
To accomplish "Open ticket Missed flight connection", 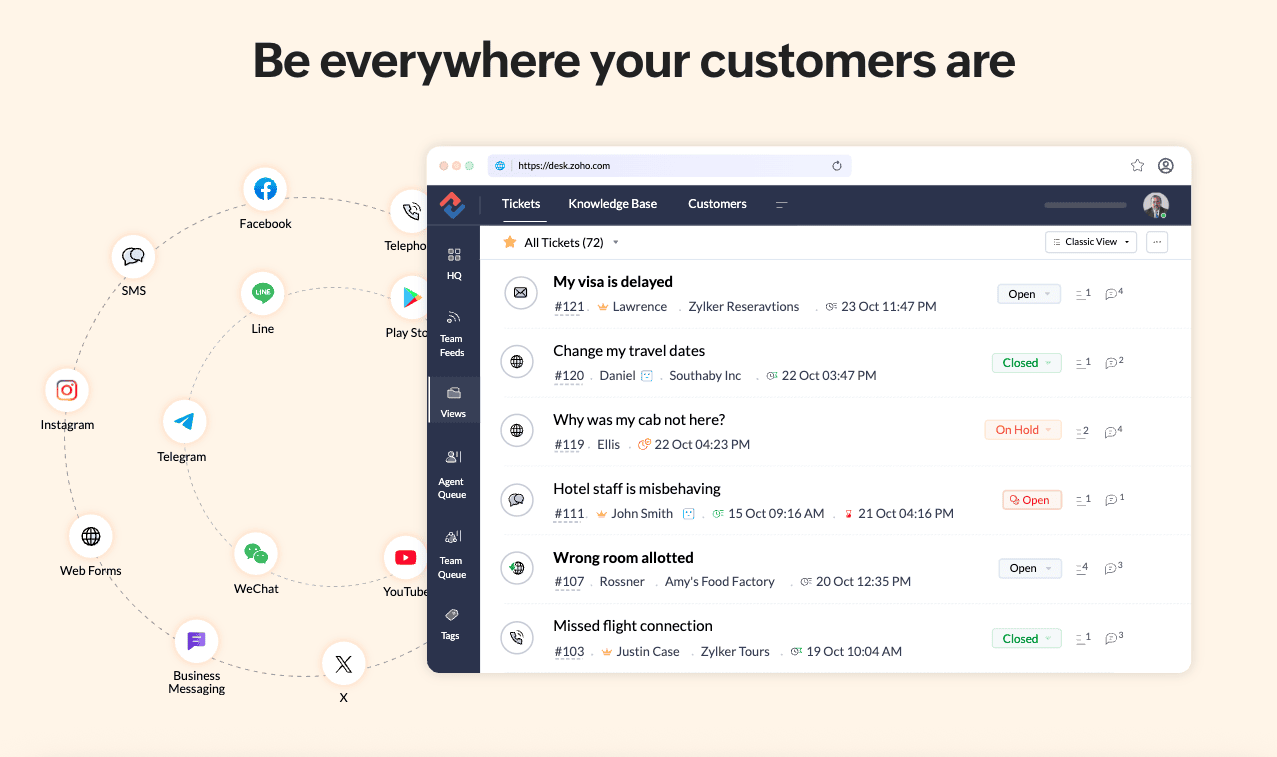I will (633, 626).
